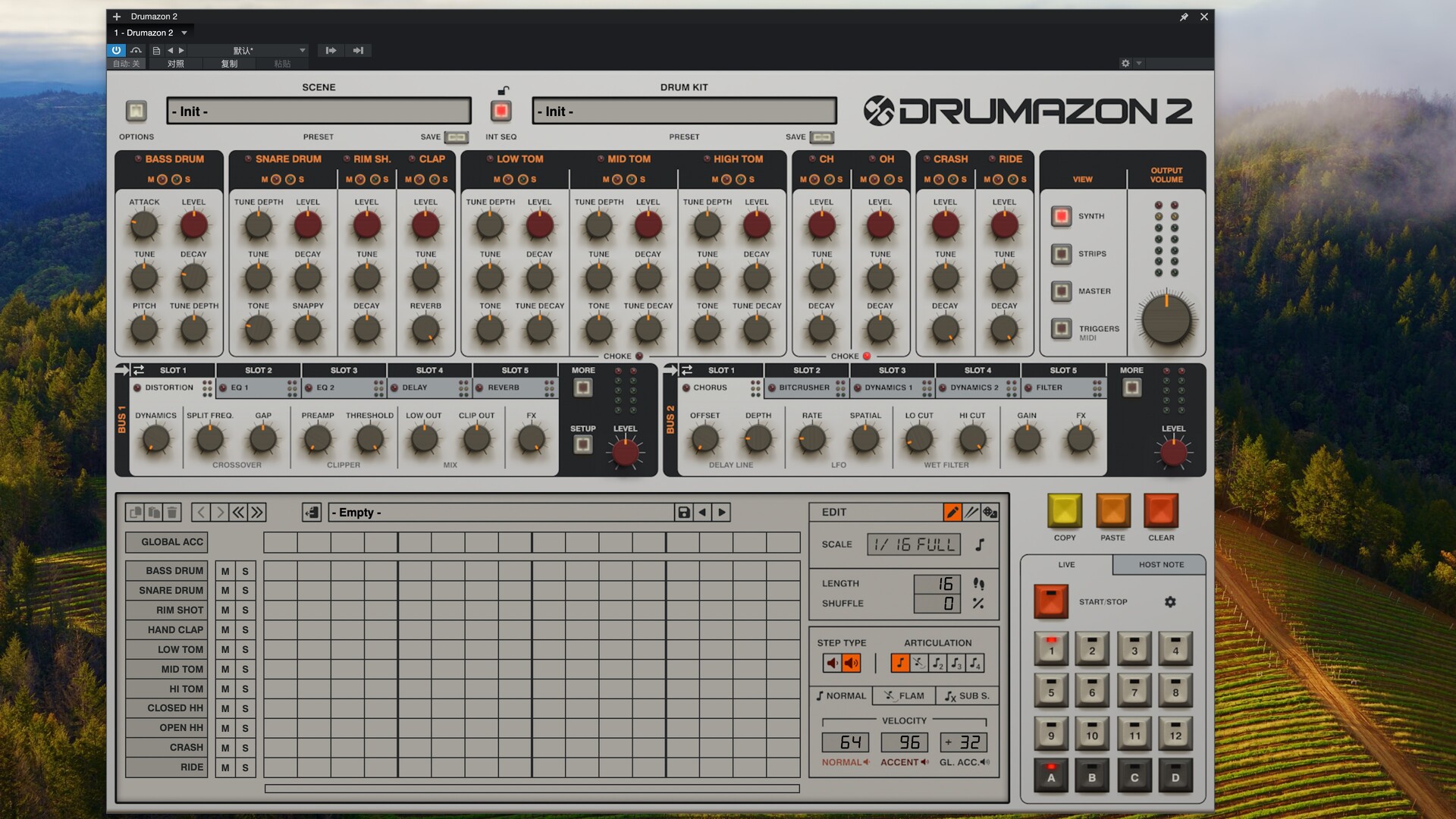Image resolution: width=1456 pixels, height=819 pixels.
Task: Select bank B pad
Action: [x=1092, y=776]
